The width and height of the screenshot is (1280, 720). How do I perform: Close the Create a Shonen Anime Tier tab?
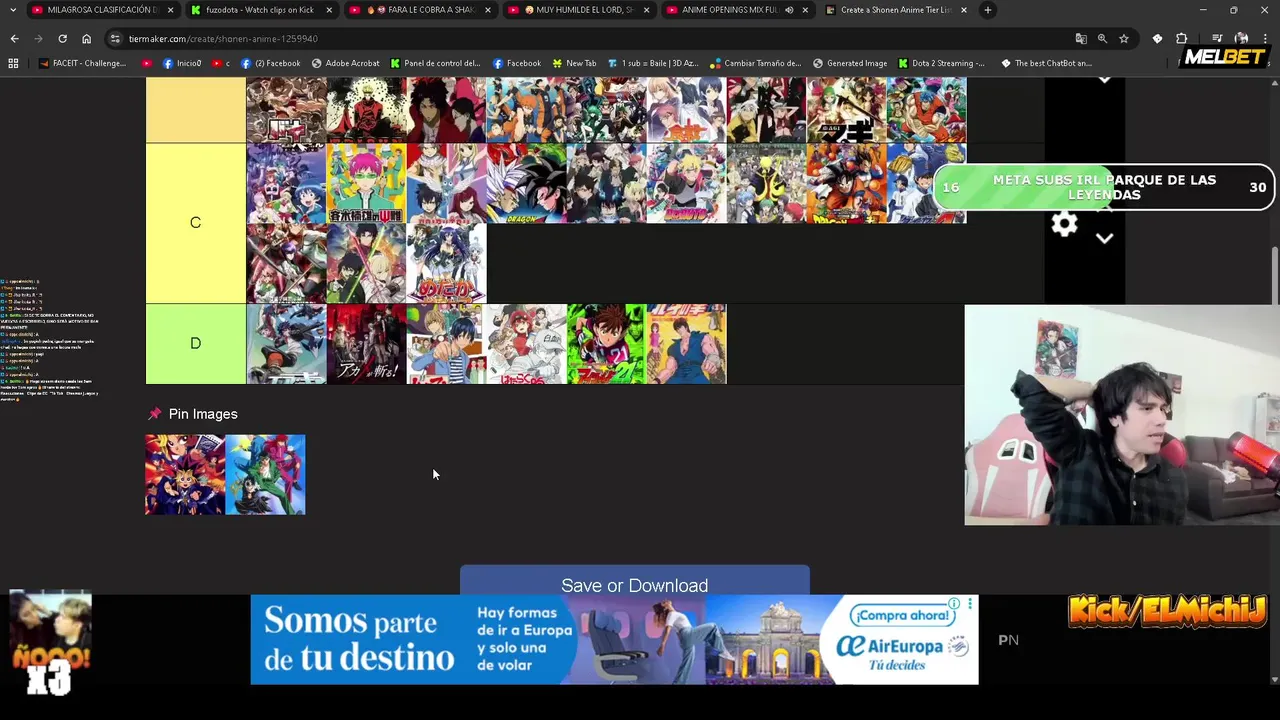(x=963, y=10)
